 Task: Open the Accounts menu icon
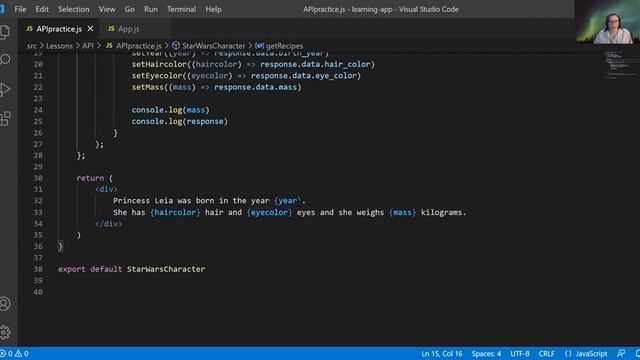pyautogui.click(x=5, y=304)
